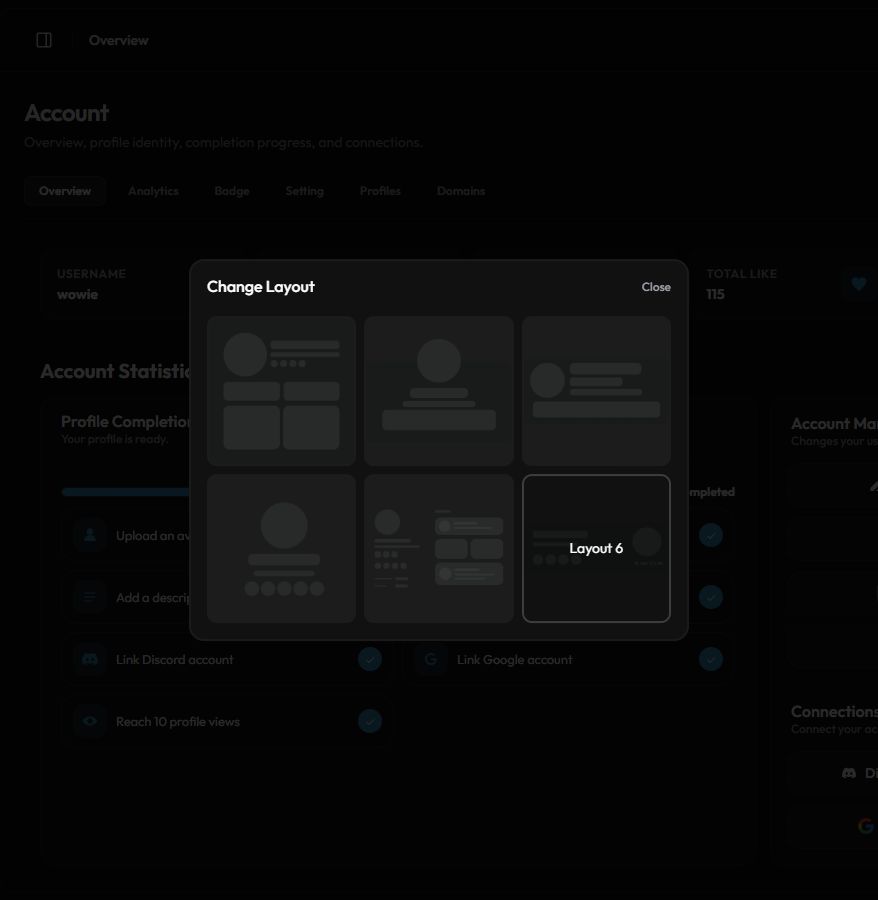Click the checkmark for Link Discord account
The height and width of the screenshot is (900, 878).
(x=370, y=659)
